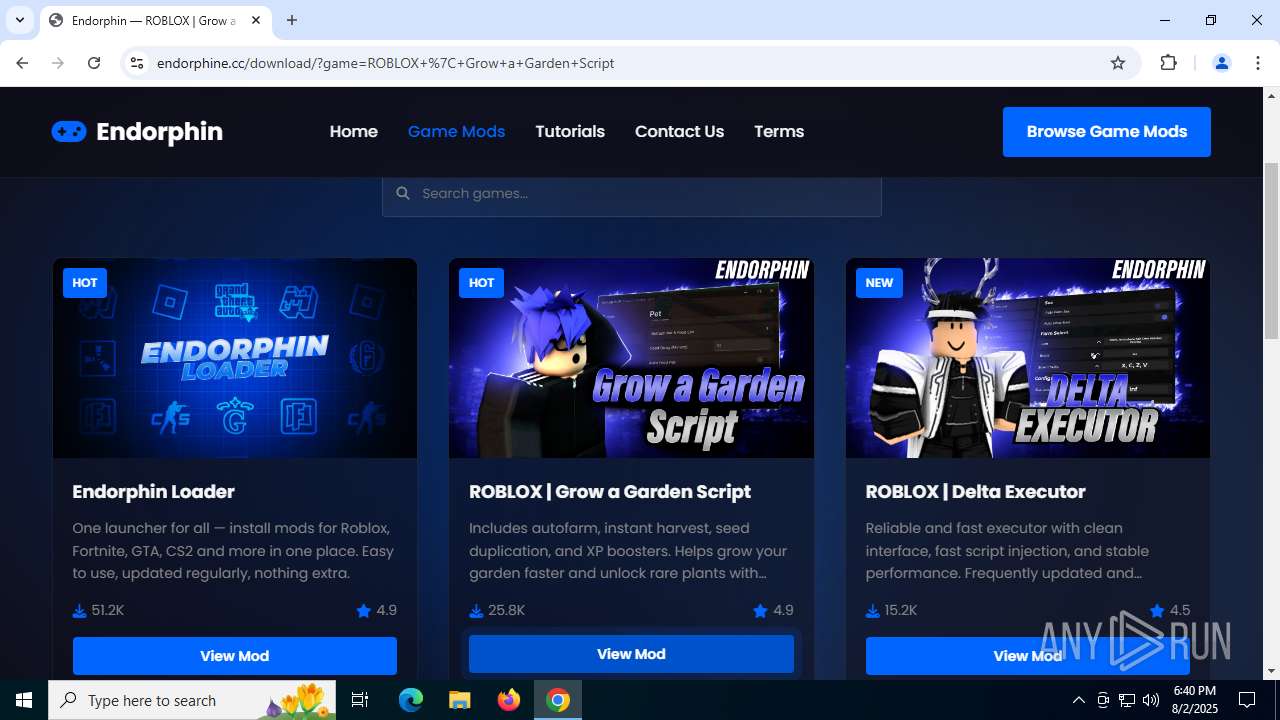Viewport: 1280px width, 720px height.
Task: Open the Chrome profile avatar icon
Action: point(1221,63)
